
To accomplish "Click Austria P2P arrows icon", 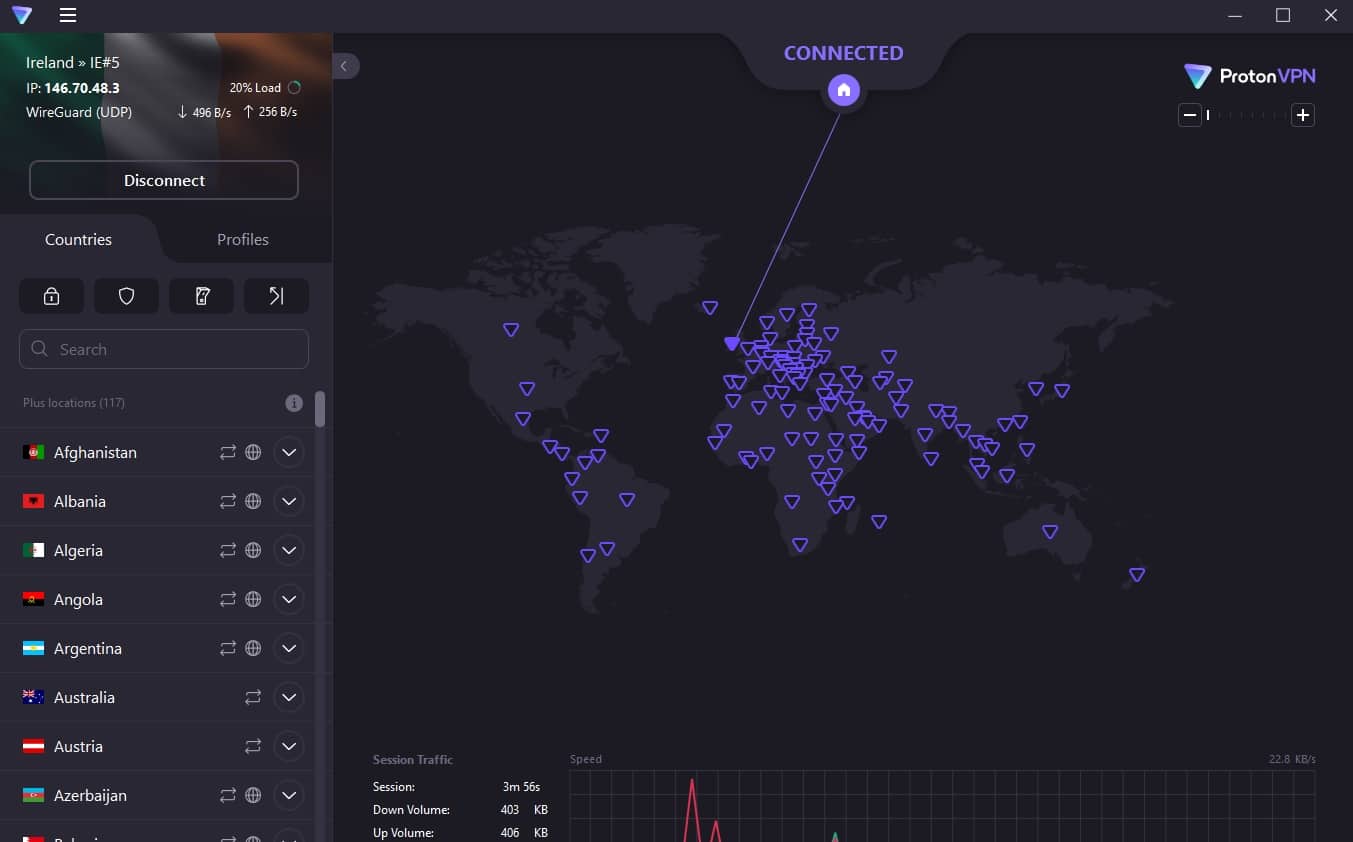I will coord(253,746).
